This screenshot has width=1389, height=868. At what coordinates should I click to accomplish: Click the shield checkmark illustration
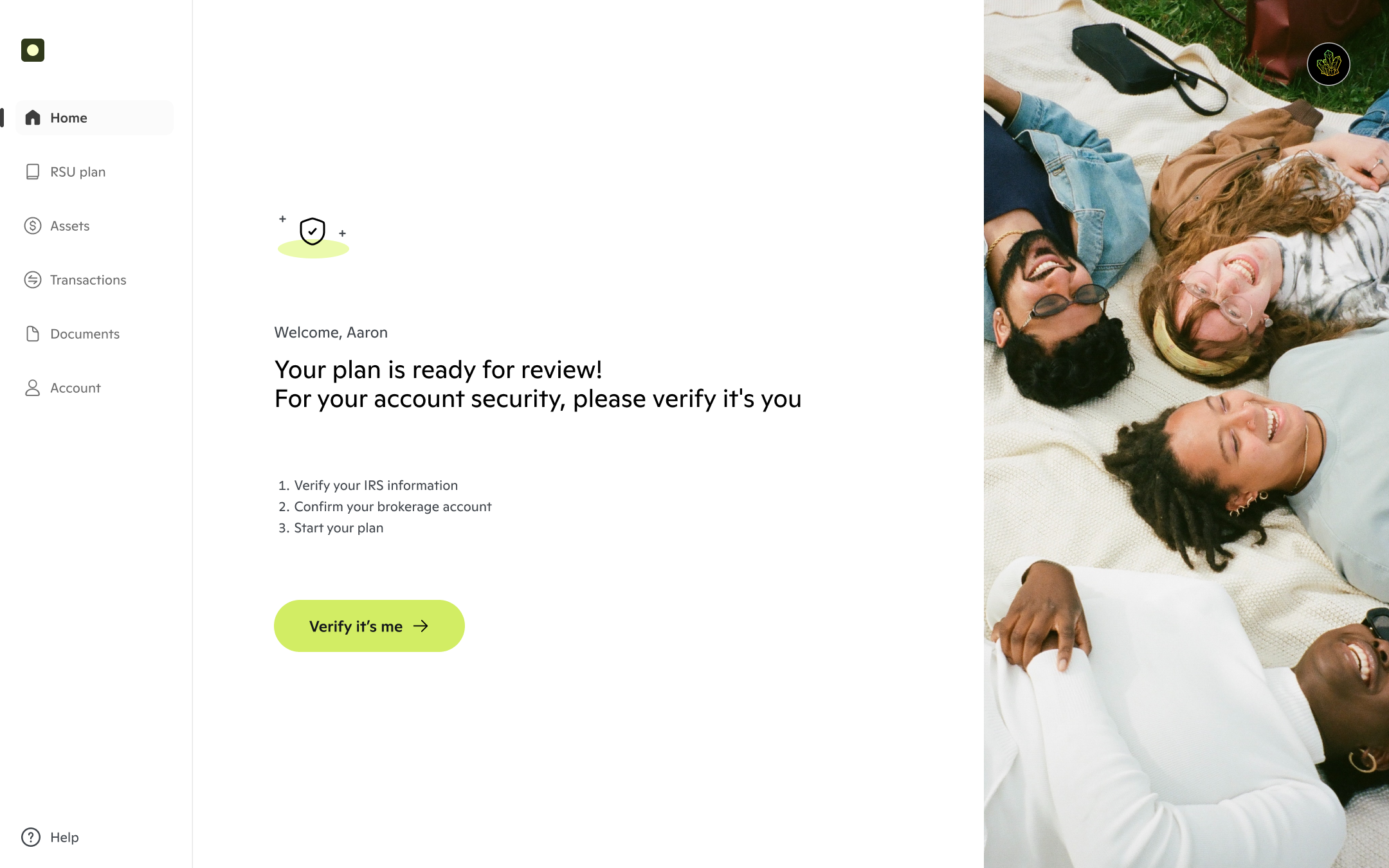tap(313, 235)
